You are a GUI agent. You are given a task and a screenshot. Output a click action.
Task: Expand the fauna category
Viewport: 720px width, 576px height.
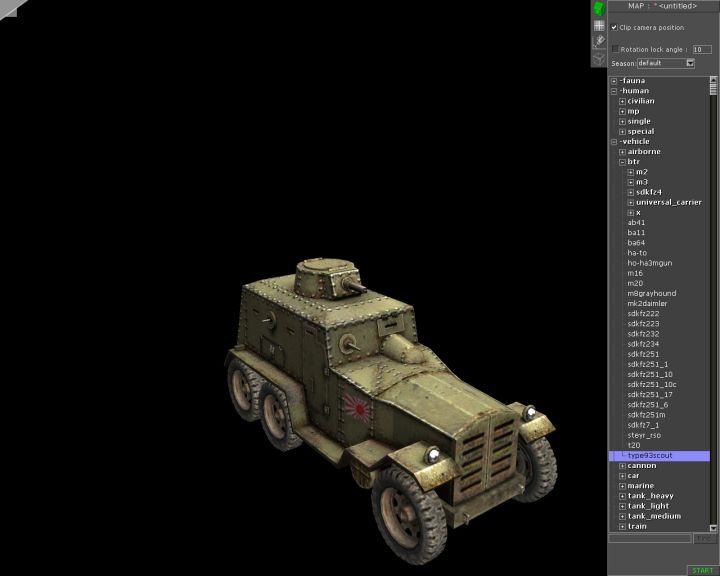(614, 81)
